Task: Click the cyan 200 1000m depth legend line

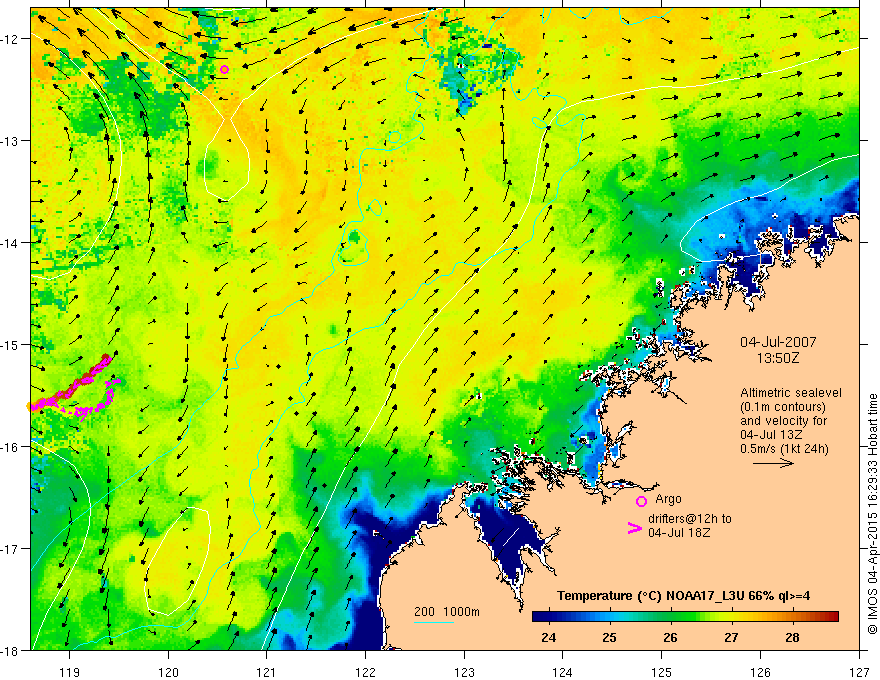Action: tap(434, 622)
